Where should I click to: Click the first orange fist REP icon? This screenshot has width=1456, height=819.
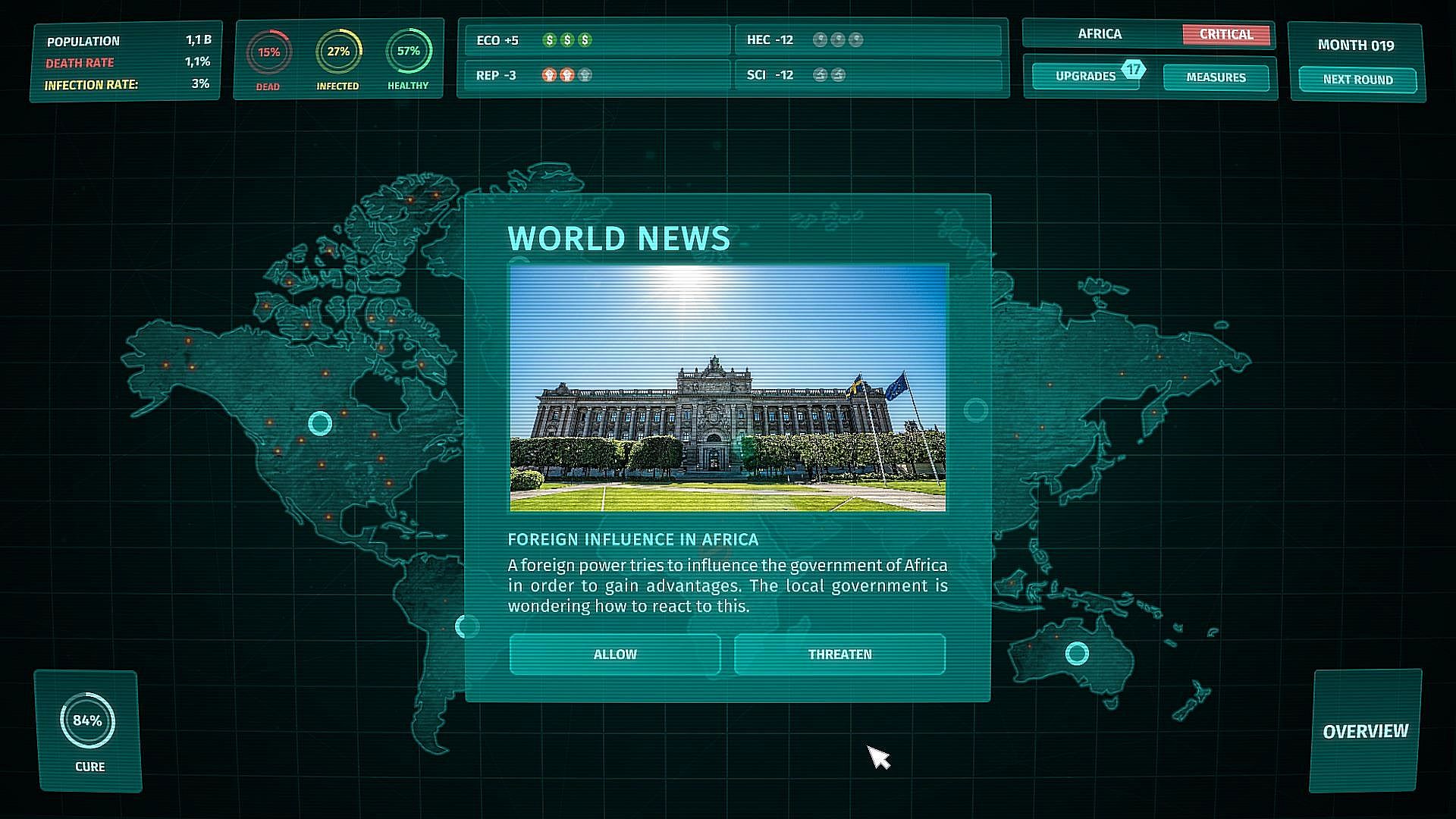(549, 75)
